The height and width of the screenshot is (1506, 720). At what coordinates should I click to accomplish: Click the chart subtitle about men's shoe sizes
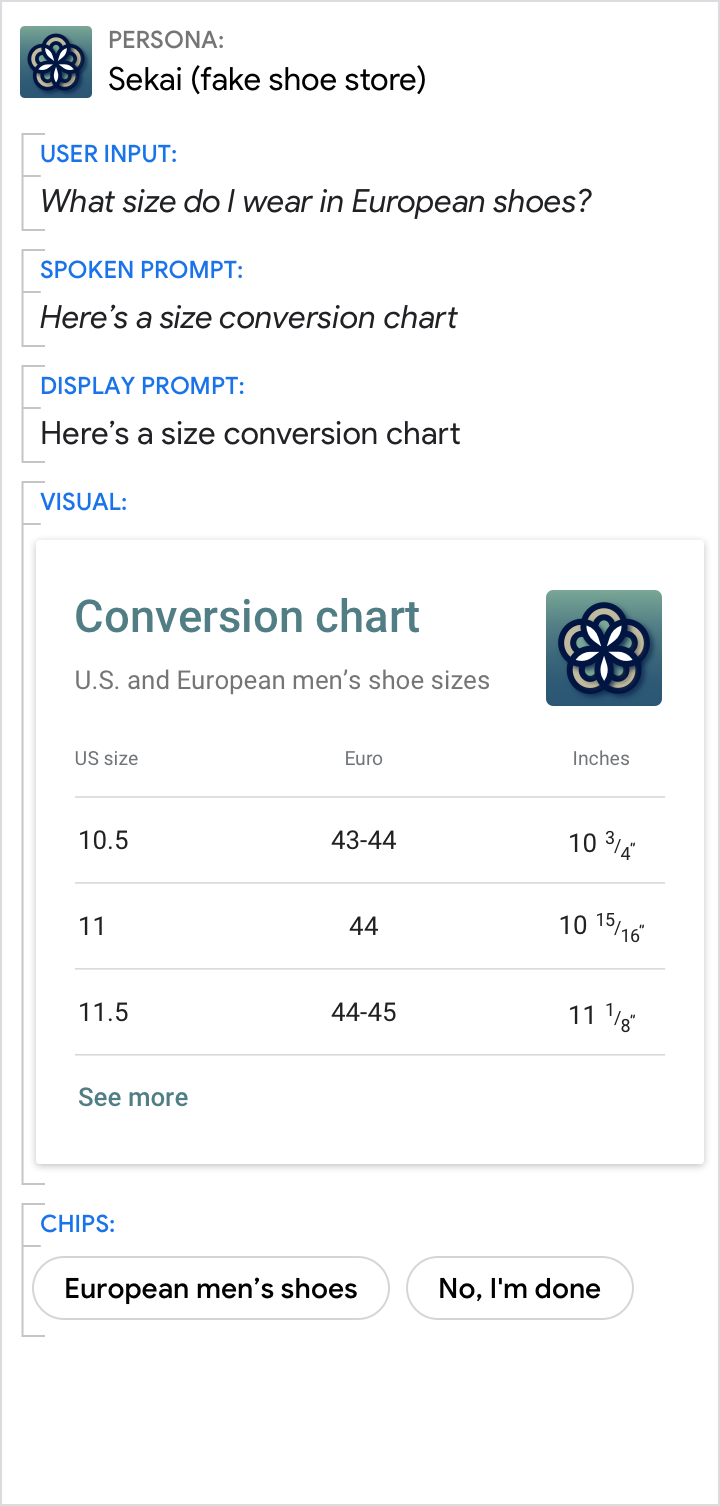282,681
